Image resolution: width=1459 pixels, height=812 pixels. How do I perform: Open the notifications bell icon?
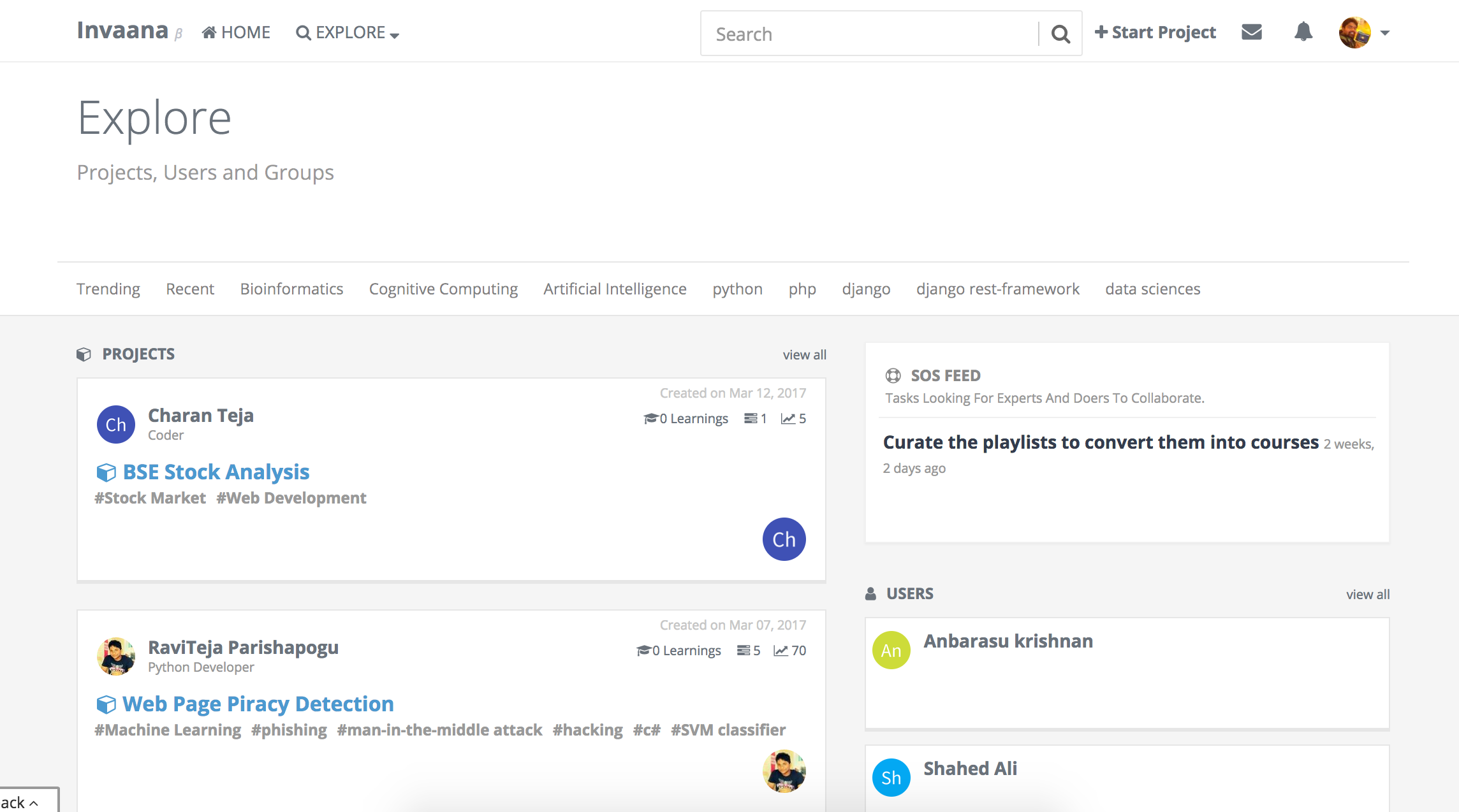[x=1303, y=32]
